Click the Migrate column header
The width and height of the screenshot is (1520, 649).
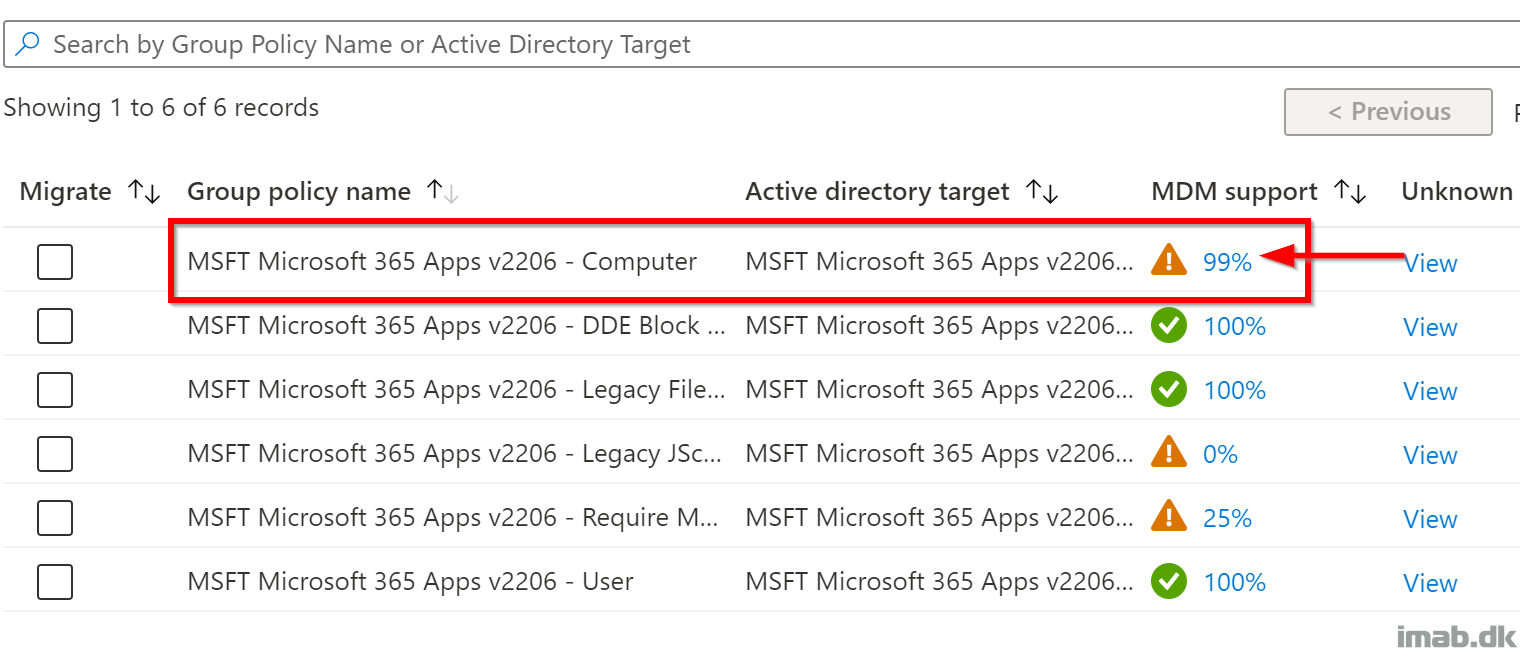pos(66,192)
